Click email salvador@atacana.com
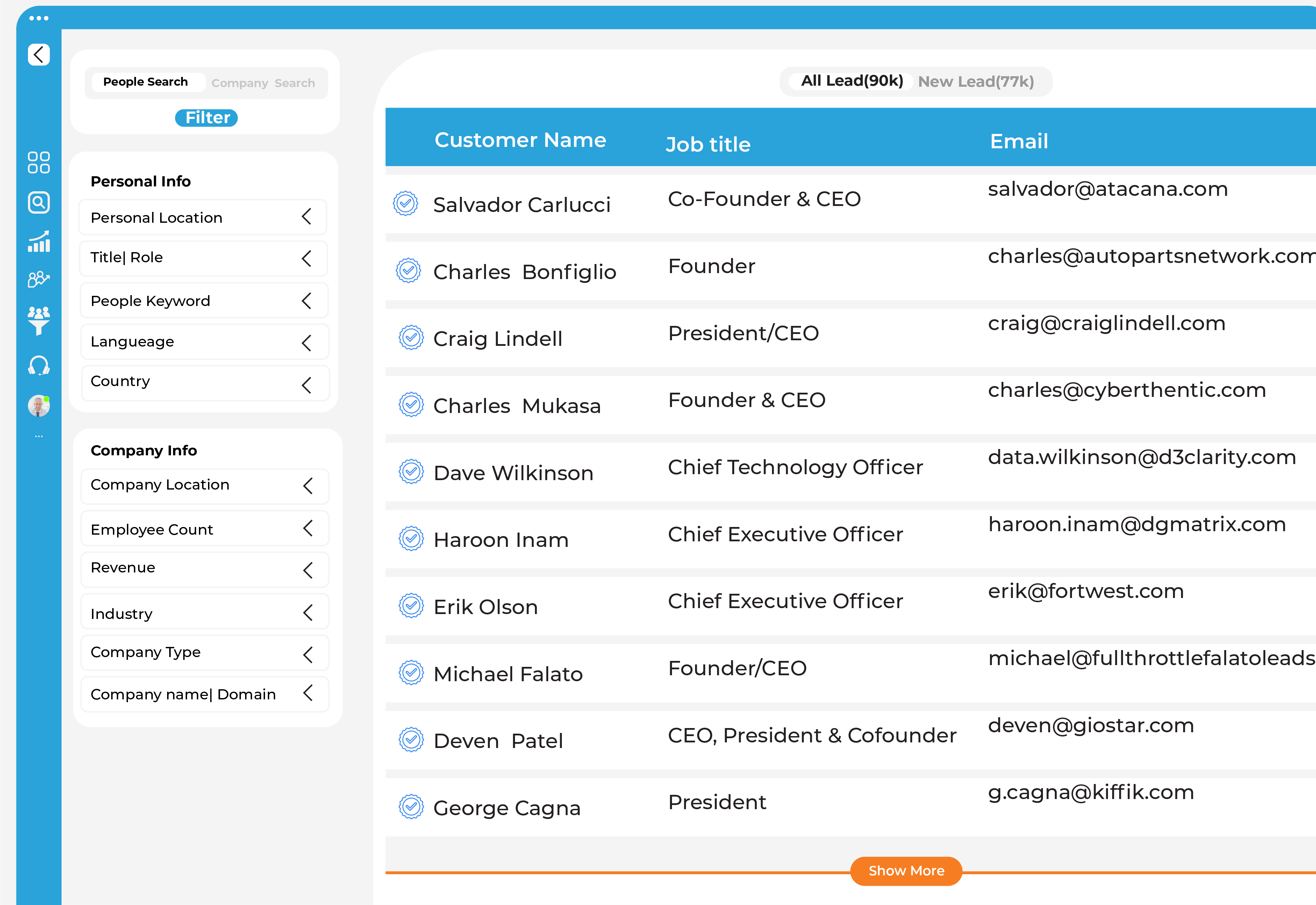This screenshot has height=905, width=1316. (1107, 189)
